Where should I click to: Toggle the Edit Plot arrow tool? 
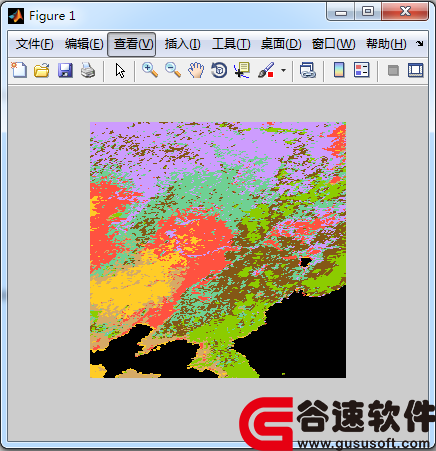pyautogui.click(x=120, y=70)
